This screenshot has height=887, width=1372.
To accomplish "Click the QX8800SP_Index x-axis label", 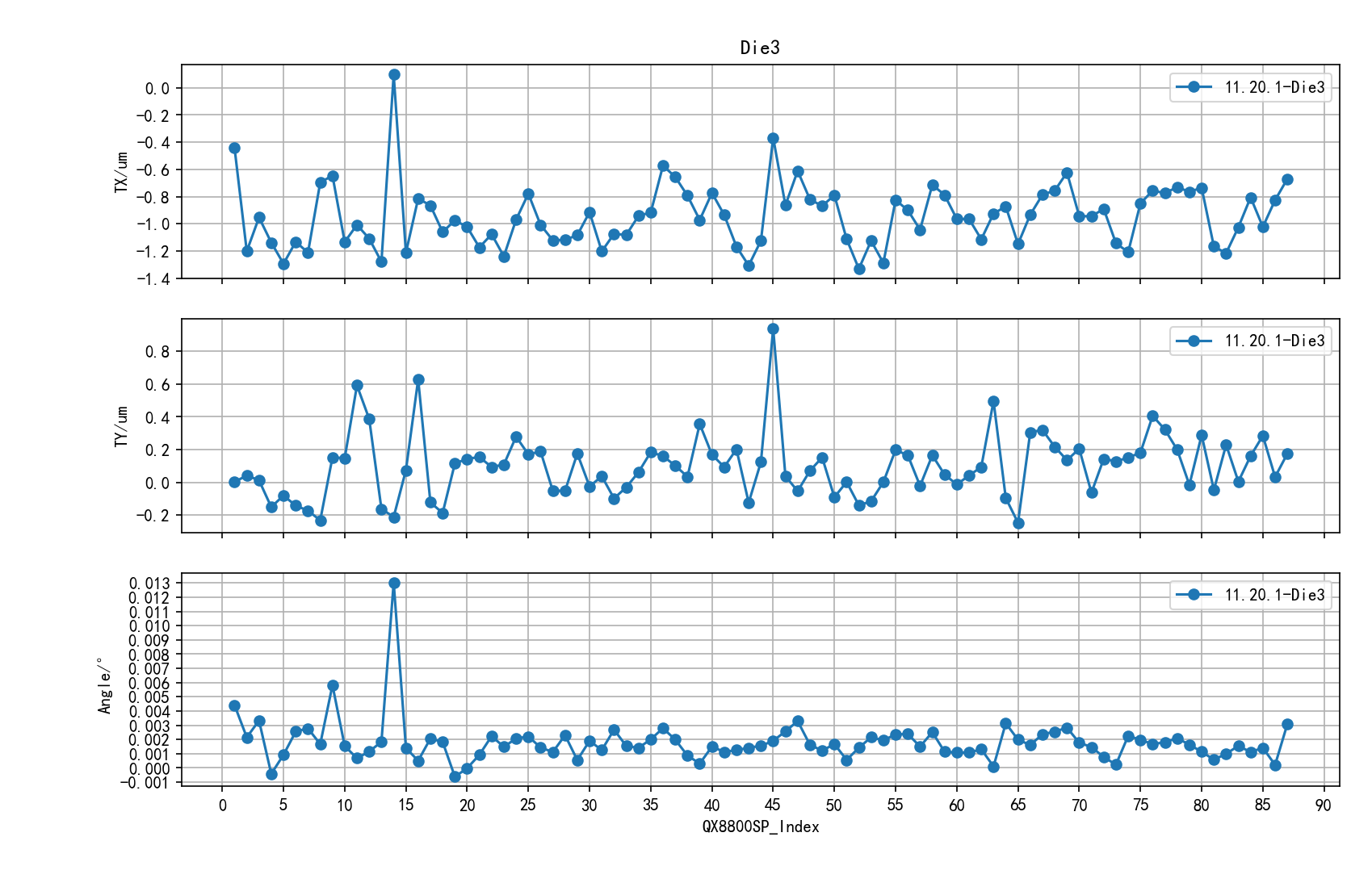I will [x=760, y=826].
